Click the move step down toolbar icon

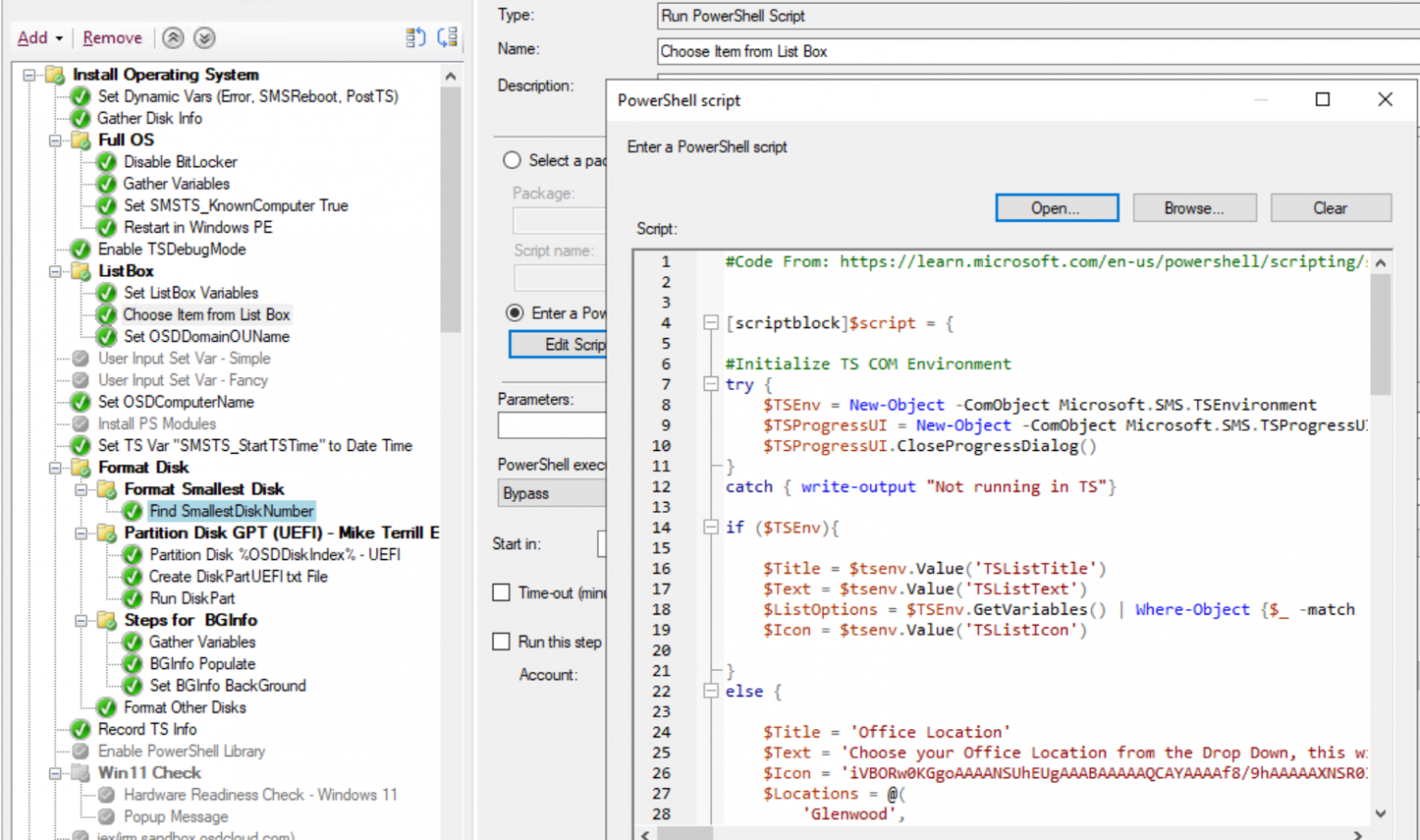(x=202, y=38)
